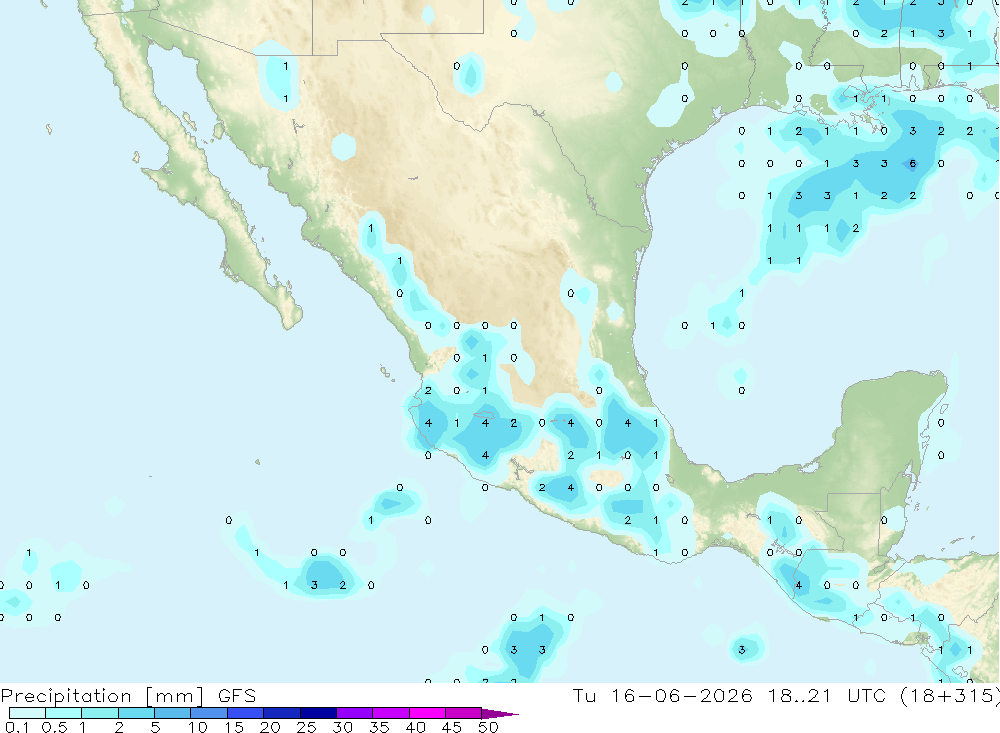Click the 'Tu' weekday label
Viewport: 1000px width, 733px height.
(584, 695)
